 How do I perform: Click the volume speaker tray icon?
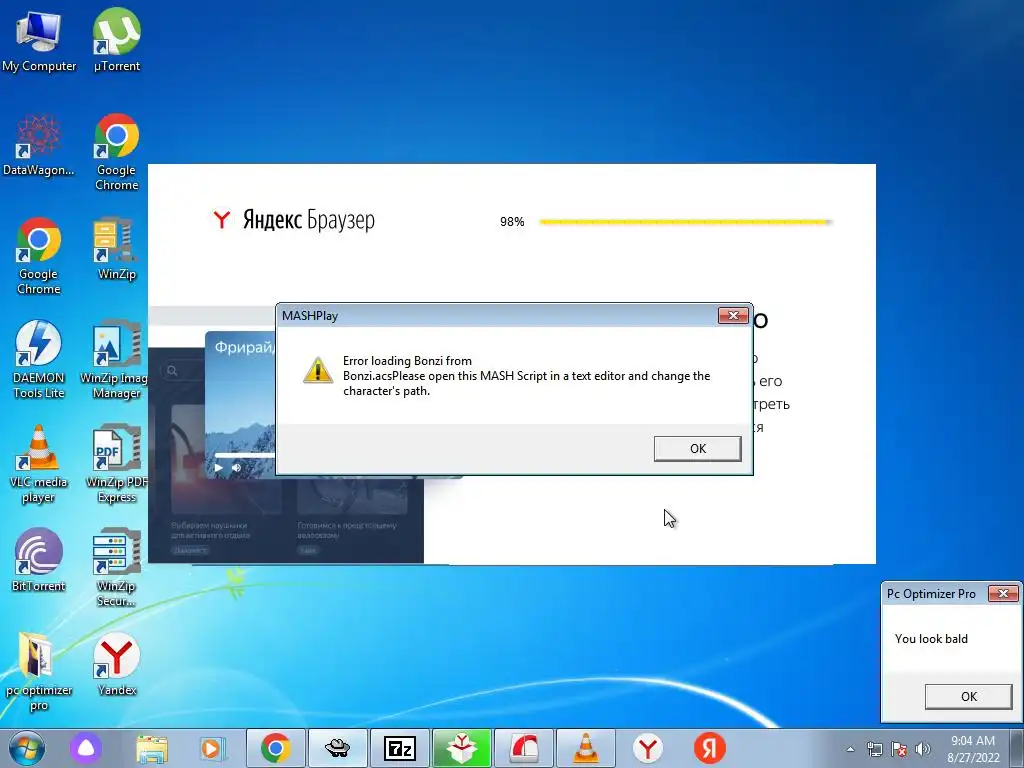923,749
